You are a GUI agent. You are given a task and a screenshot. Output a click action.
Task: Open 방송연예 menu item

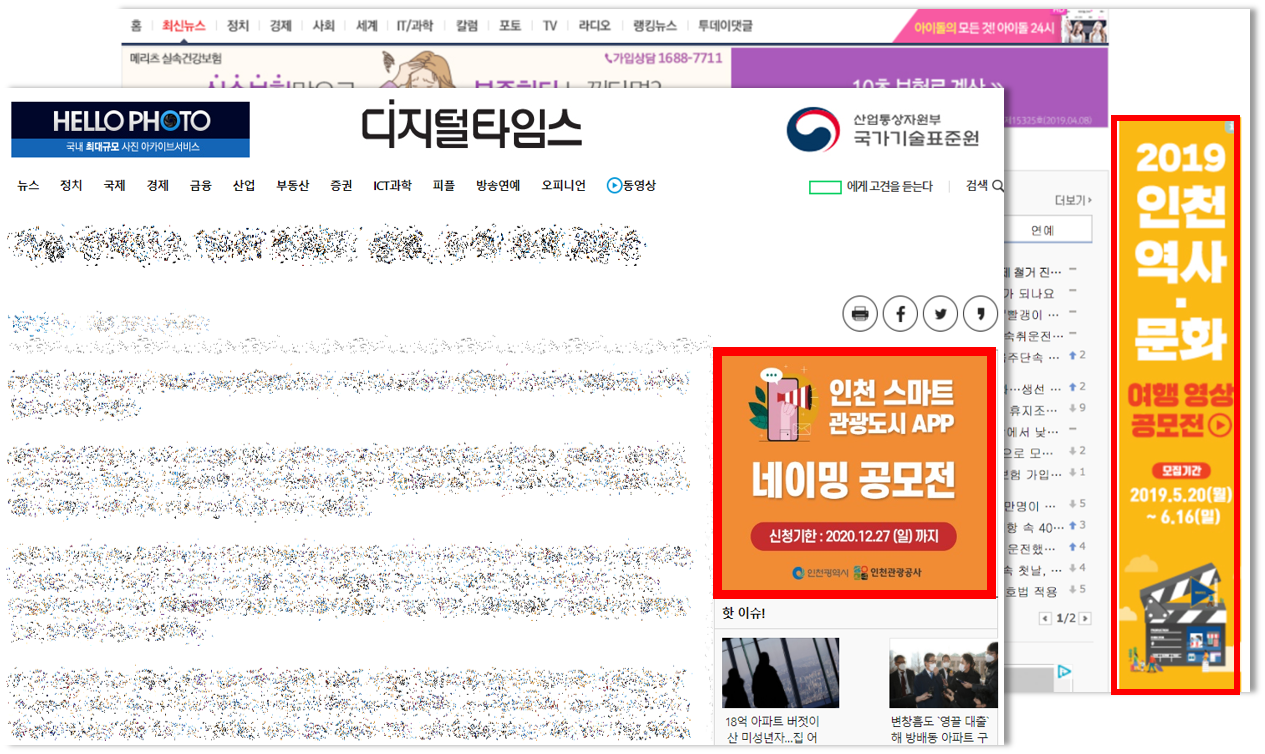point(498,186)
